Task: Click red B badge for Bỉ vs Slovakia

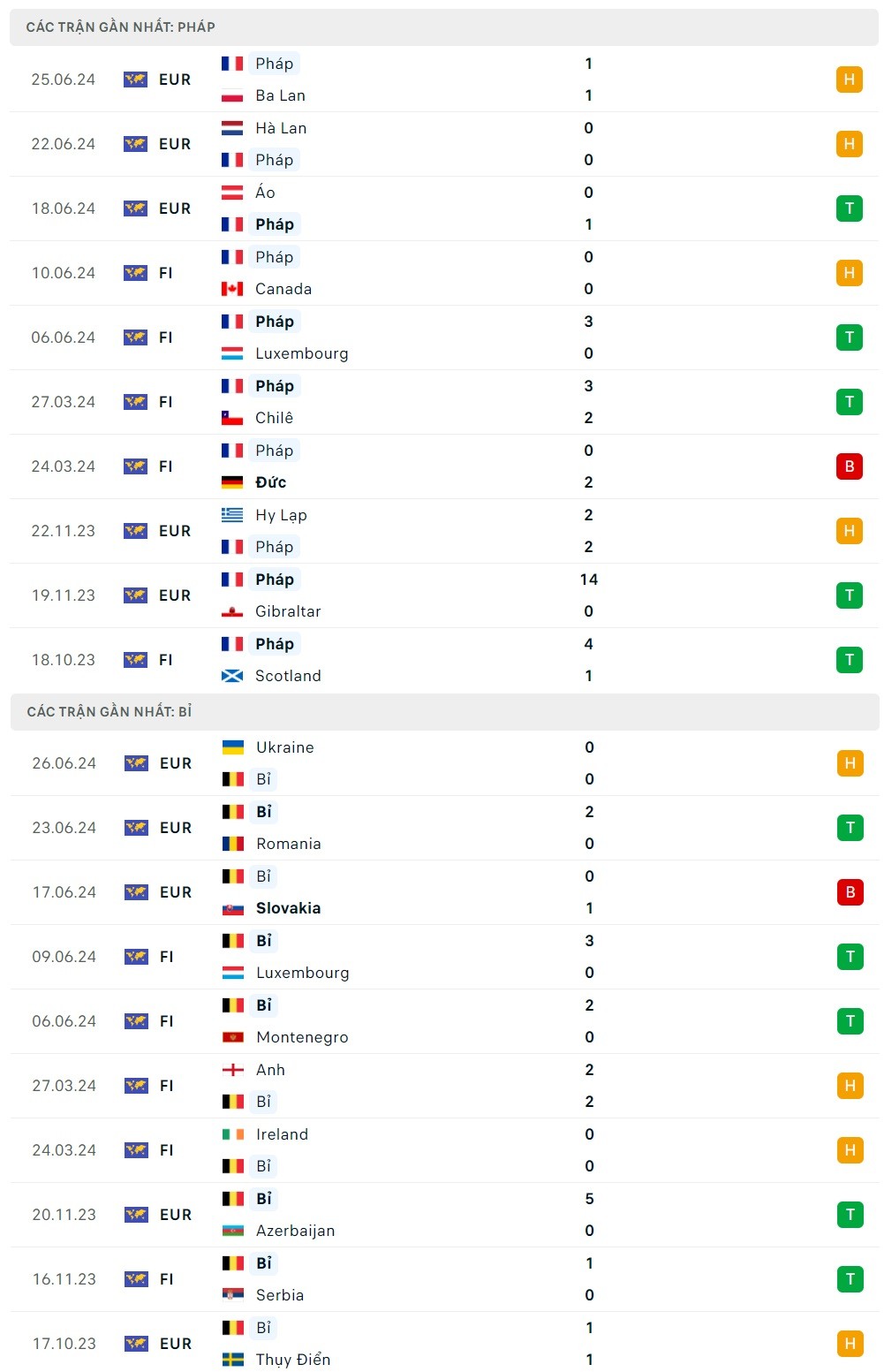Action: [x=850, y=892]
